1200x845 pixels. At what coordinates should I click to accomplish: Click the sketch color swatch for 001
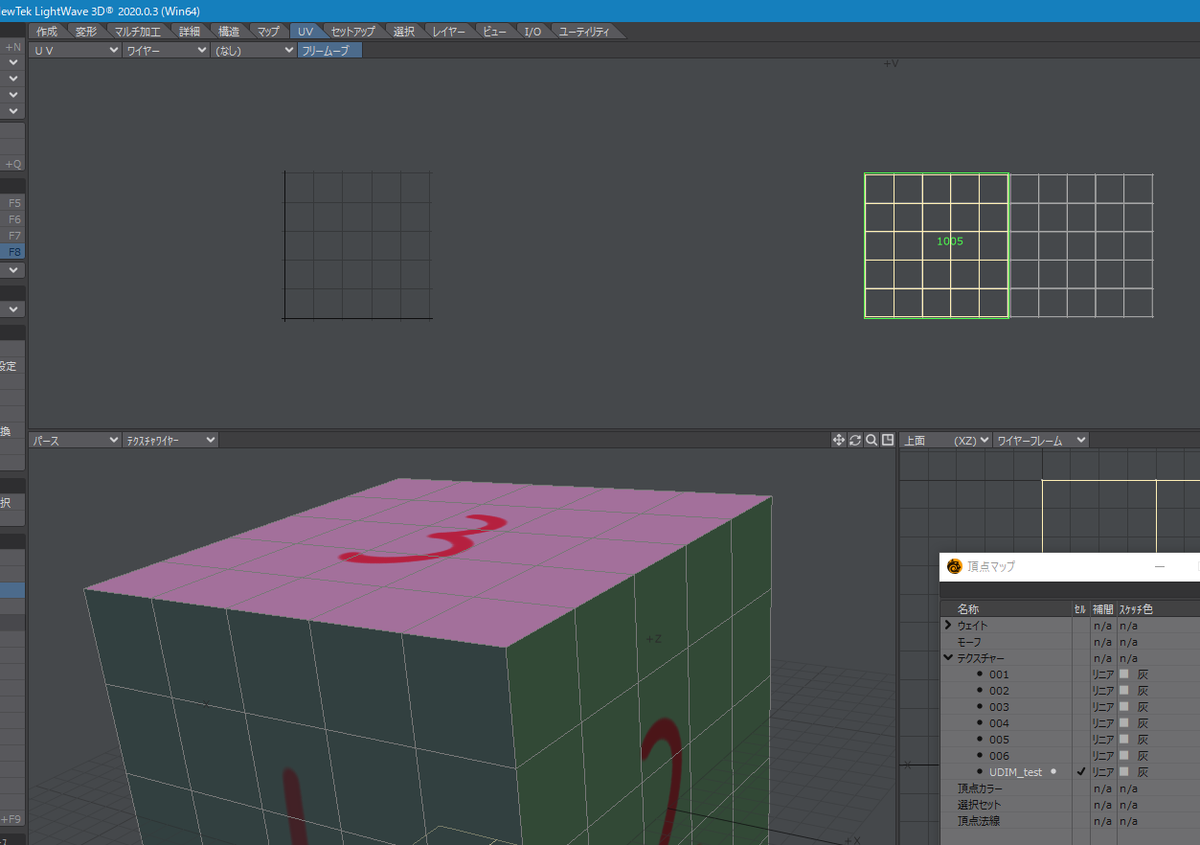tap(1124, 674)
